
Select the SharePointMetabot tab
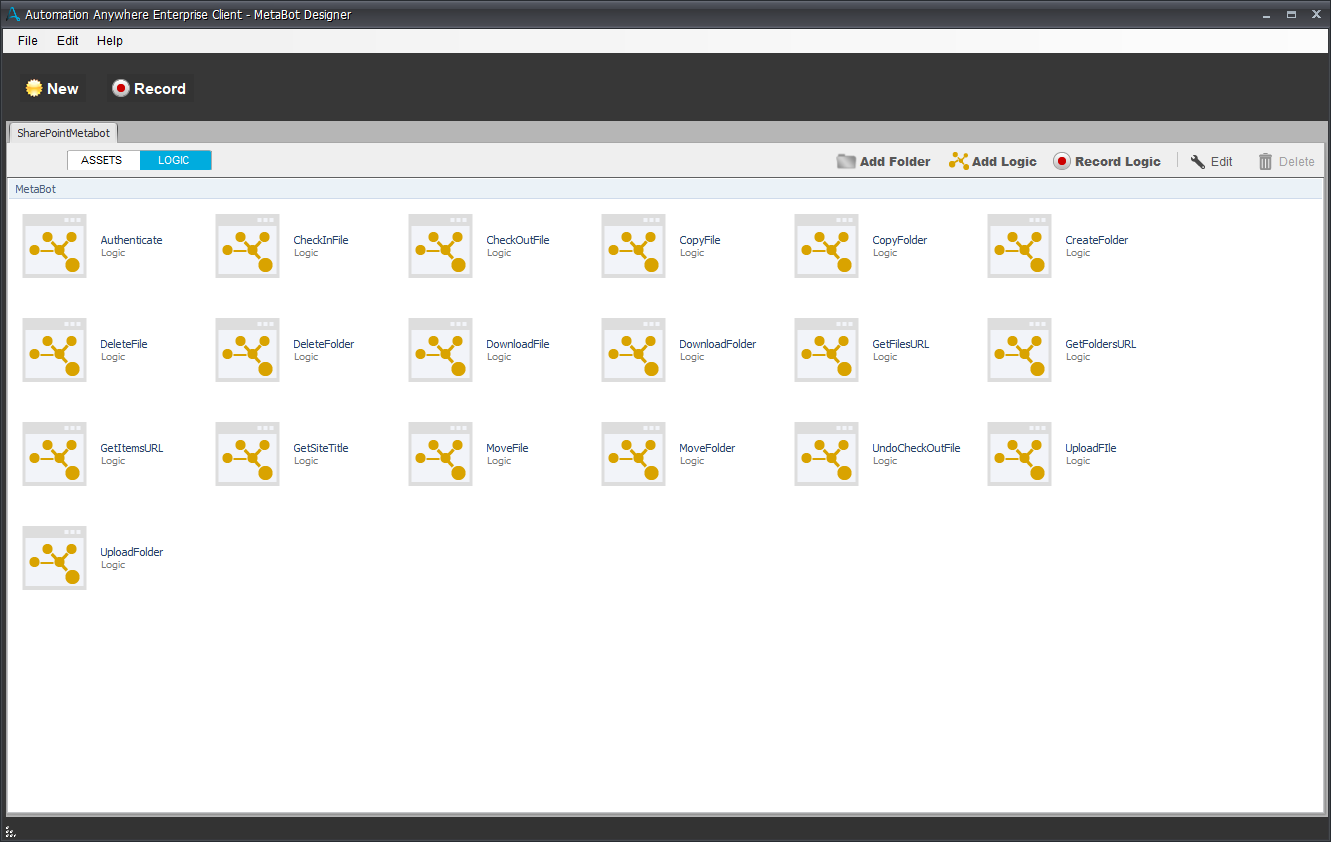point(63,133)
